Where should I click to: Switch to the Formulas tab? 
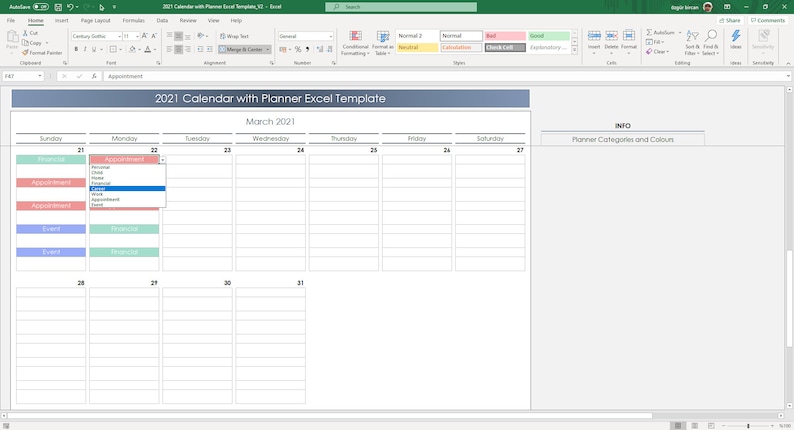pos(133,20)
